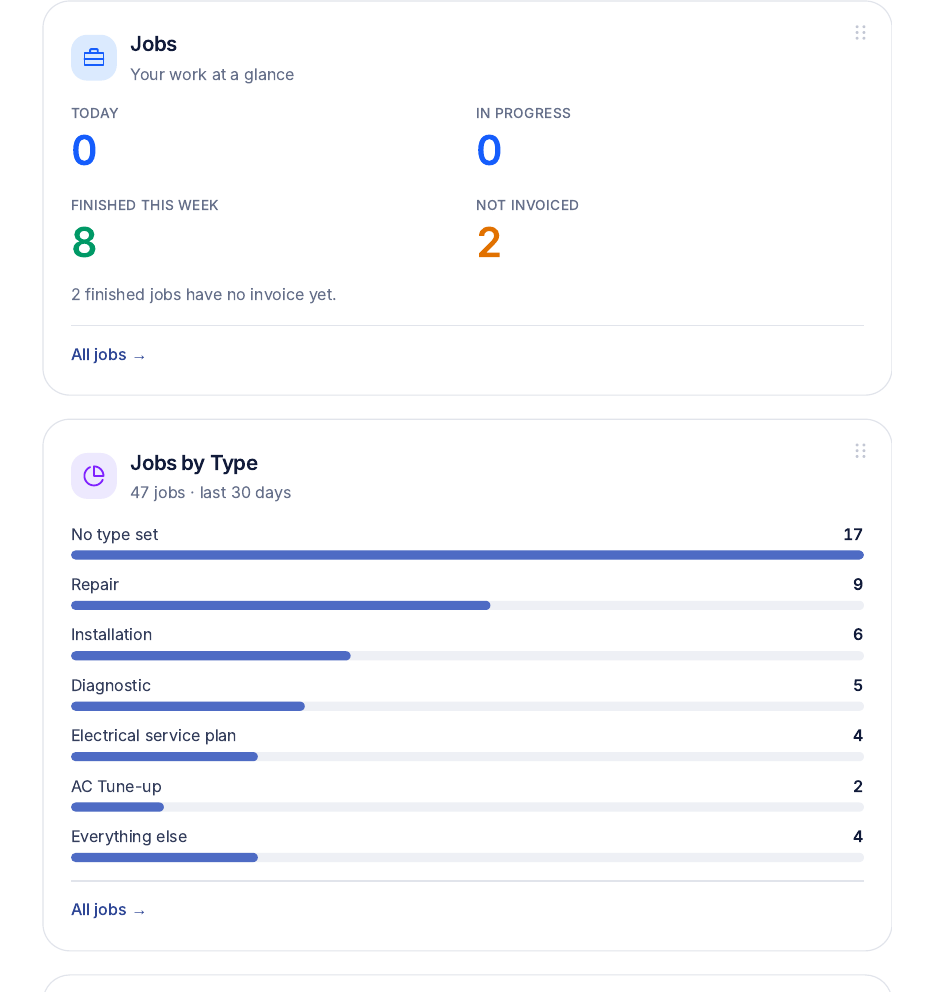Click the AC Tune-up bar

(467, 807)
